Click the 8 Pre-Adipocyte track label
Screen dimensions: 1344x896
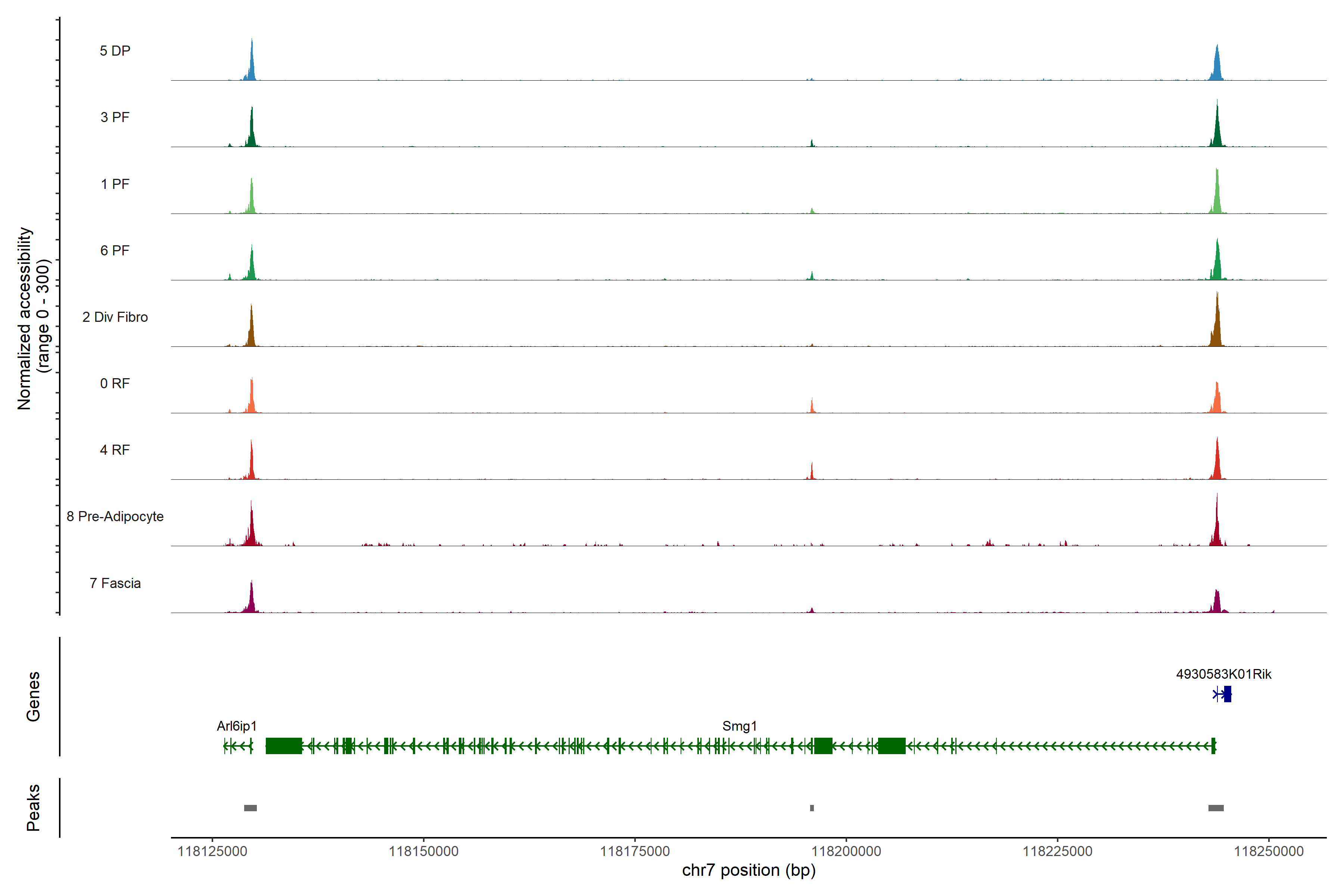(115, 517)
